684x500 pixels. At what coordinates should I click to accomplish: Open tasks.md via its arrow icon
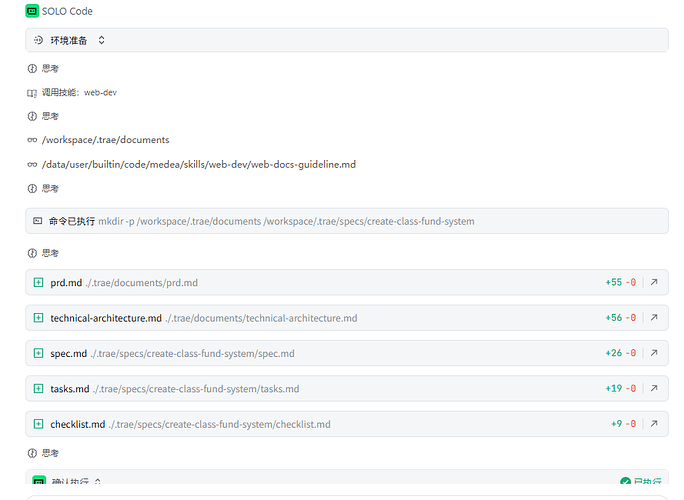[654, 388]
